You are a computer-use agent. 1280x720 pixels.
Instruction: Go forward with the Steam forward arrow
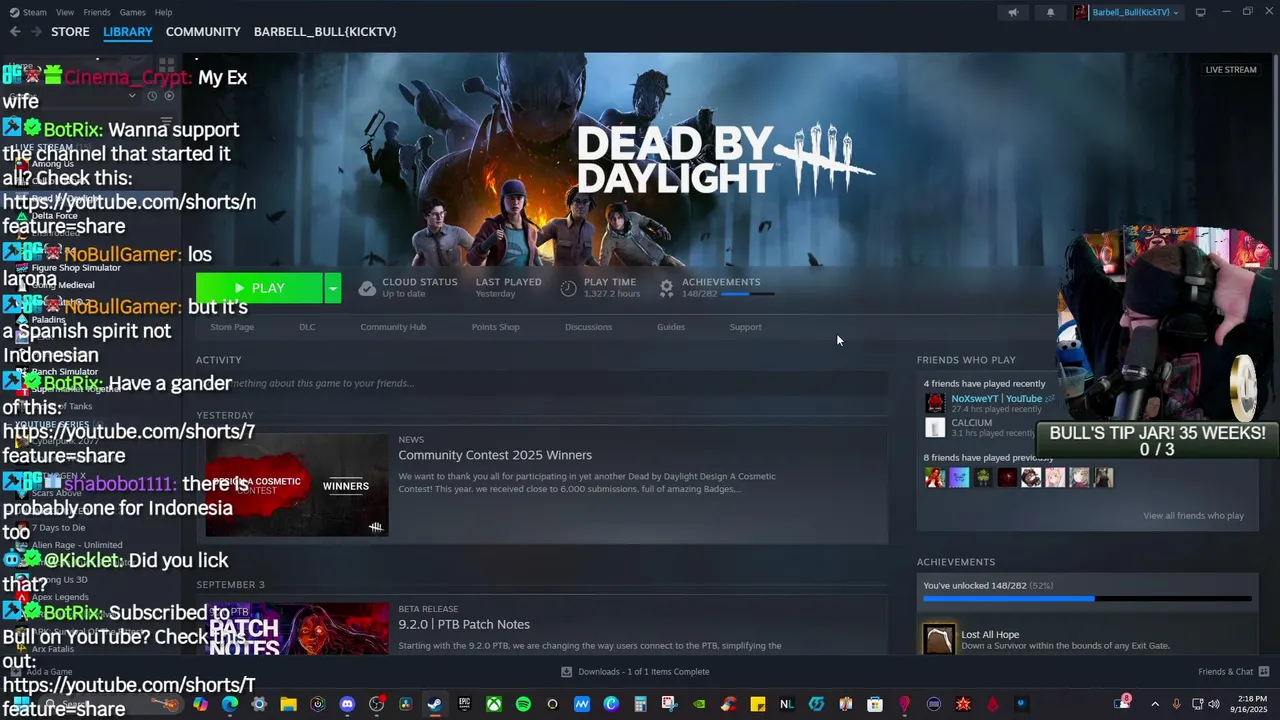[37, 32]
